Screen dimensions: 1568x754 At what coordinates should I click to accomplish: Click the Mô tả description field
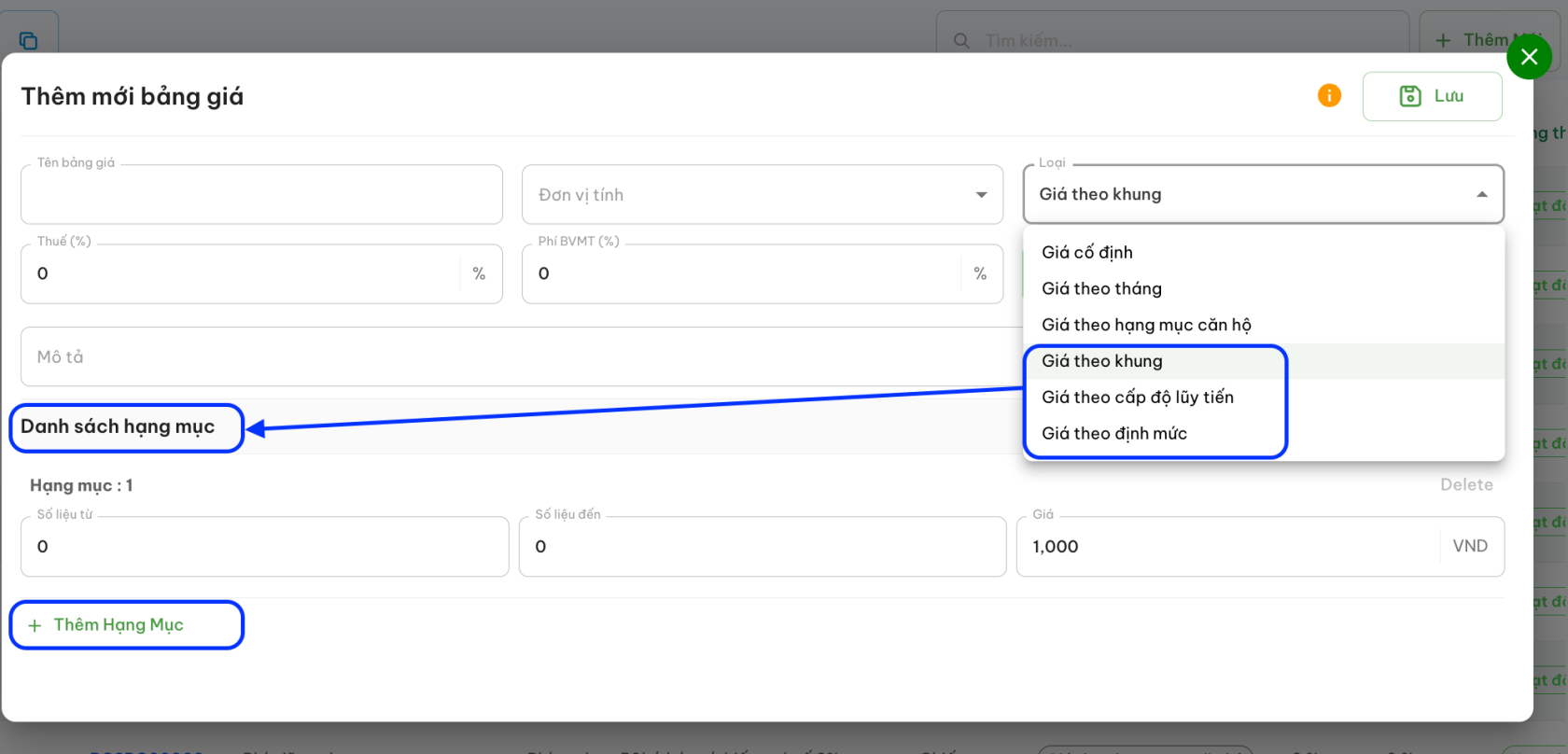click(x=521, y=356)
